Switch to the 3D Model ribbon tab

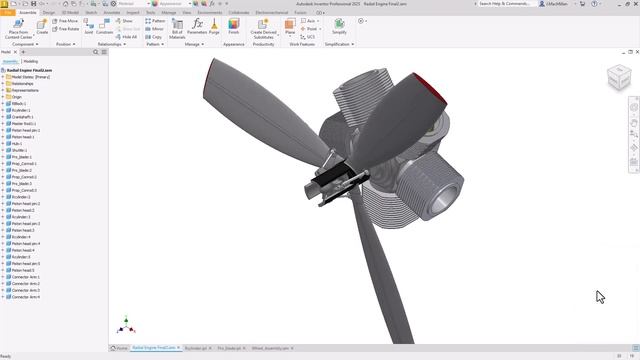(x=70, y=13)
